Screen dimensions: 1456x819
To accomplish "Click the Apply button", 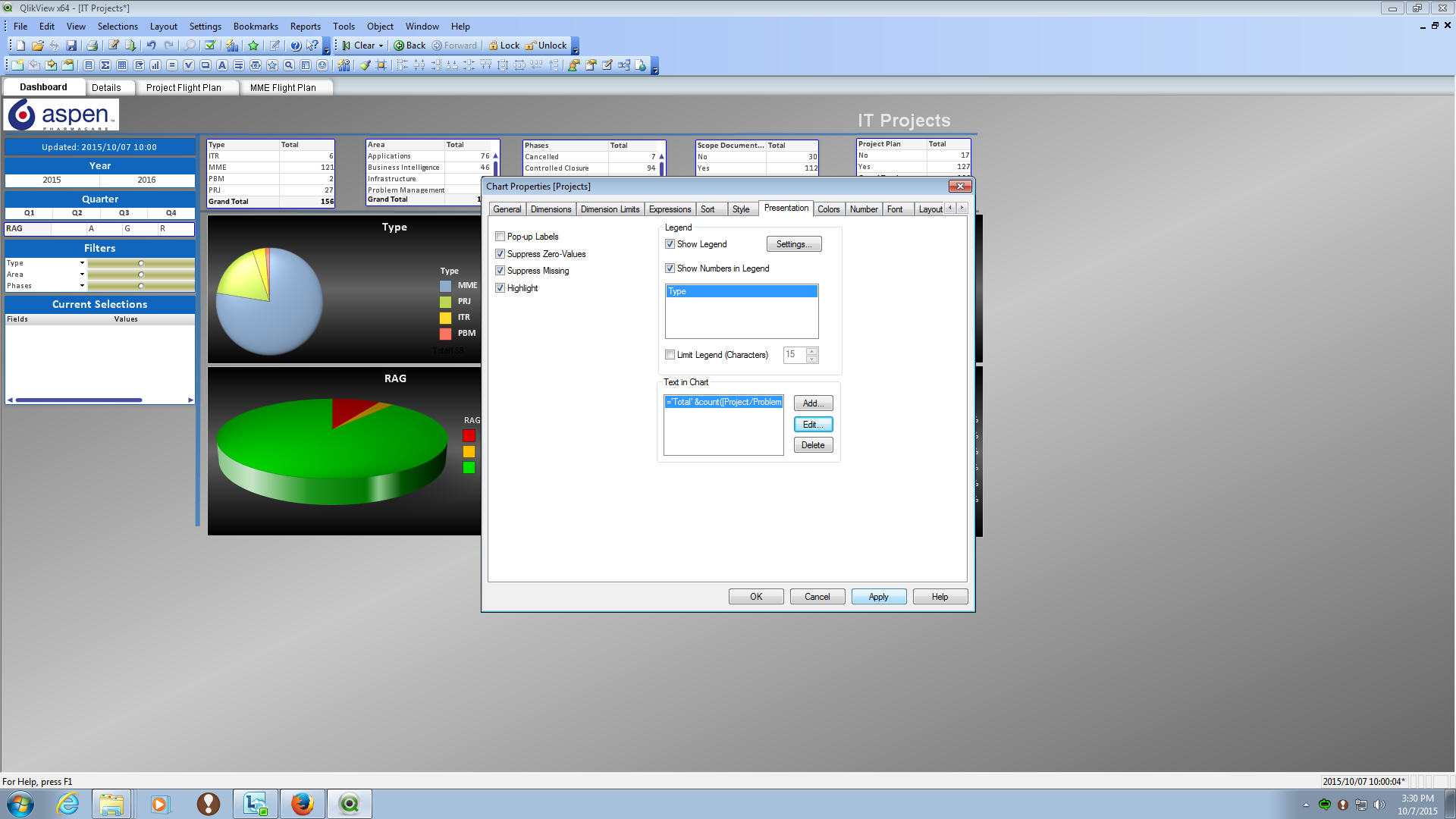I will coord(878,597).
